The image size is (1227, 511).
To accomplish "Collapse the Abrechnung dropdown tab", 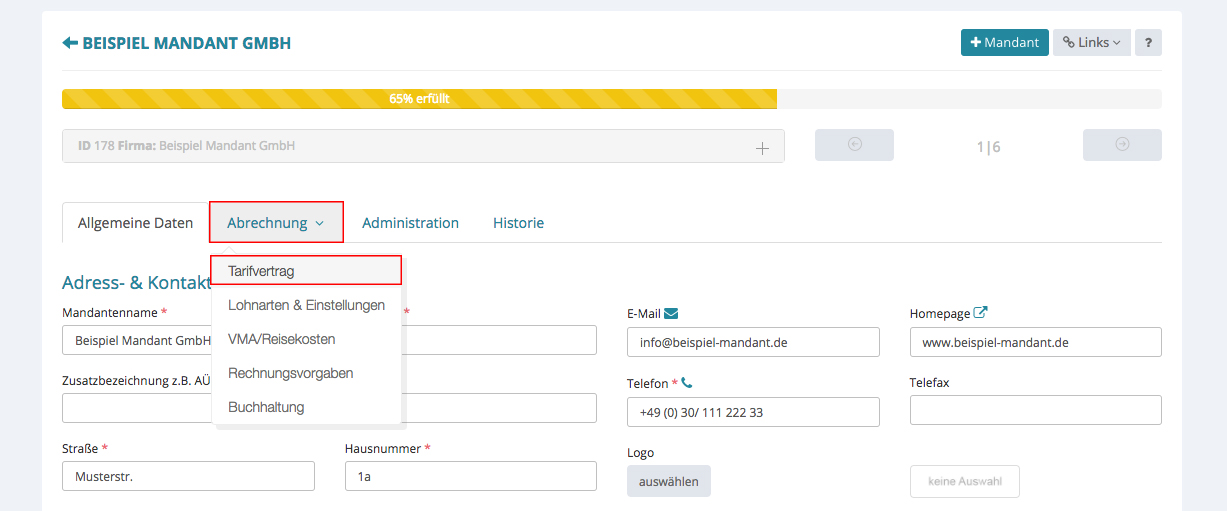I will pyautogui.click(x=276, y=223).
